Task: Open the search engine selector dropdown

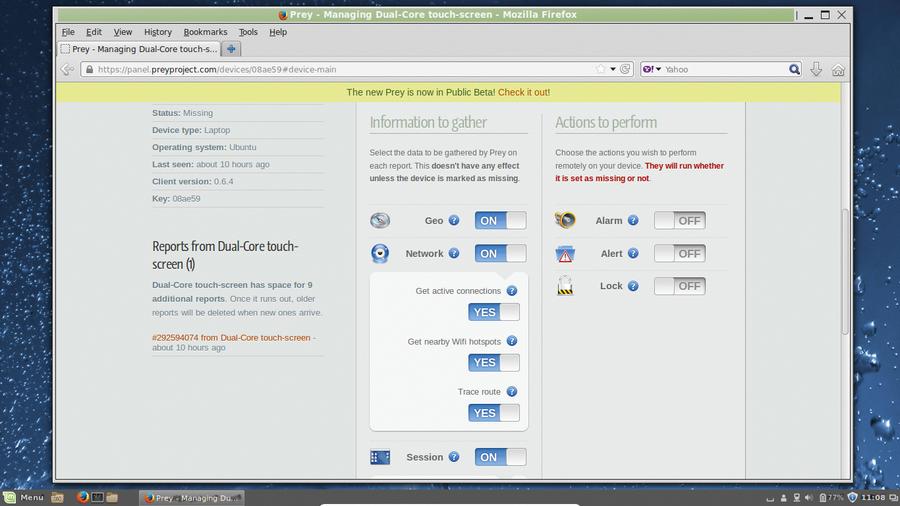Action: click(652, 69)
